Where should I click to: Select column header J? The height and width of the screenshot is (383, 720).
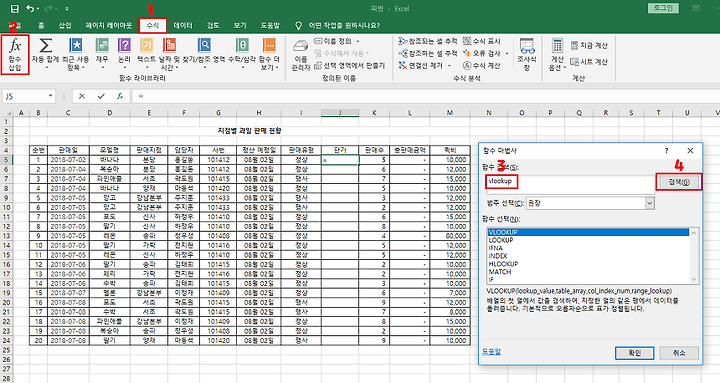pos(340,113)
